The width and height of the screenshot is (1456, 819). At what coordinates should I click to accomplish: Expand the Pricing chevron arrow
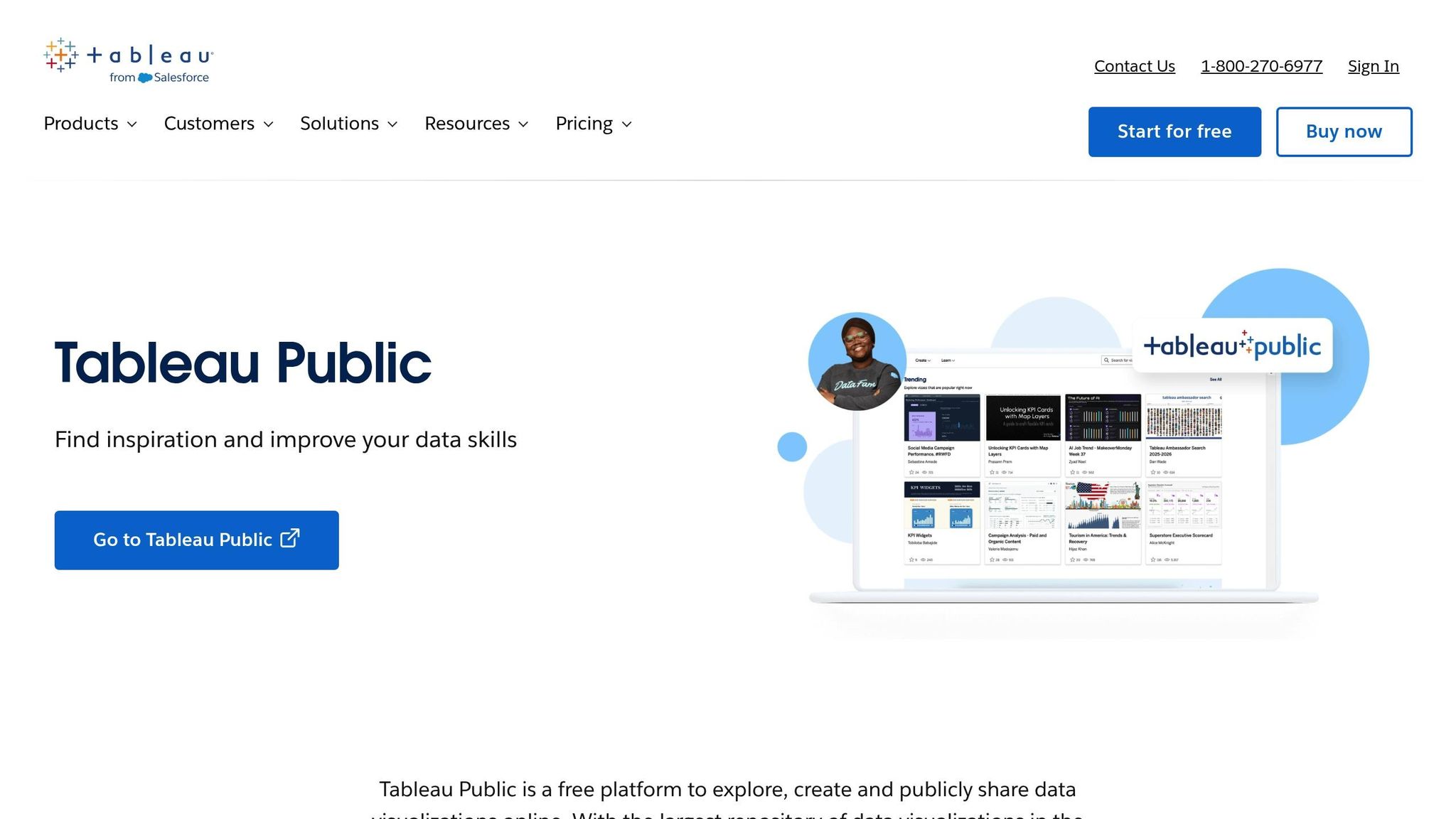[627, 124]
